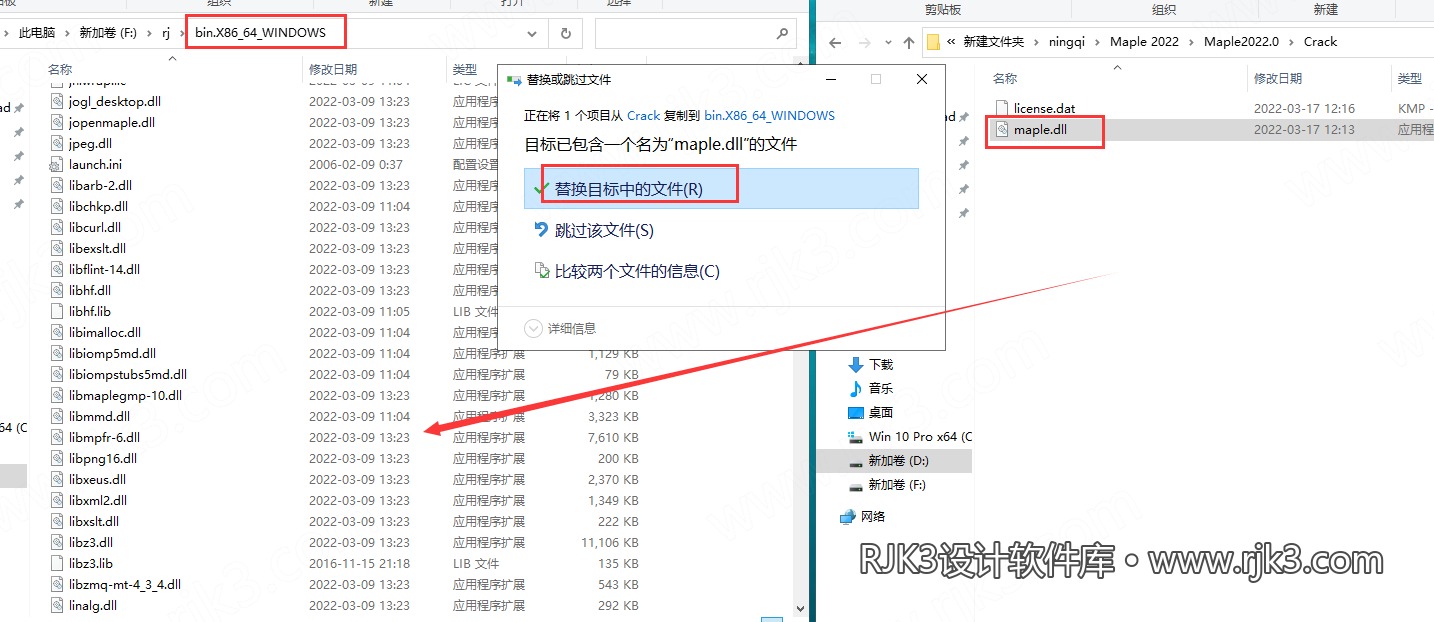Open recent locations dropdown in Crack window
1434x622 pixels.
[x=888, y=42]
